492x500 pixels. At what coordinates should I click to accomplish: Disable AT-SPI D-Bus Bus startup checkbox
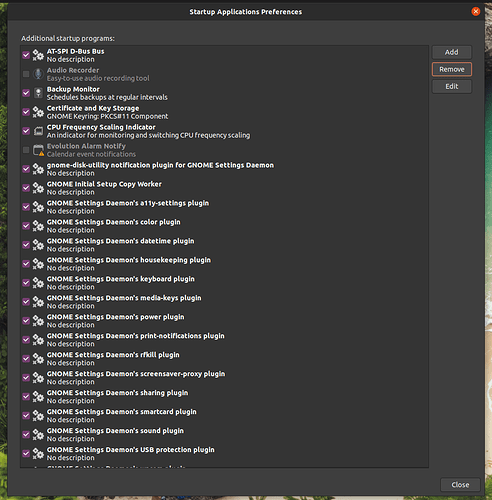(x=26, y=55)
